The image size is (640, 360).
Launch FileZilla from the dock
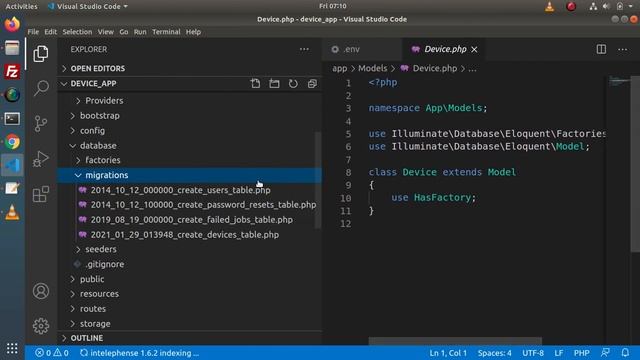pos(12,71)
